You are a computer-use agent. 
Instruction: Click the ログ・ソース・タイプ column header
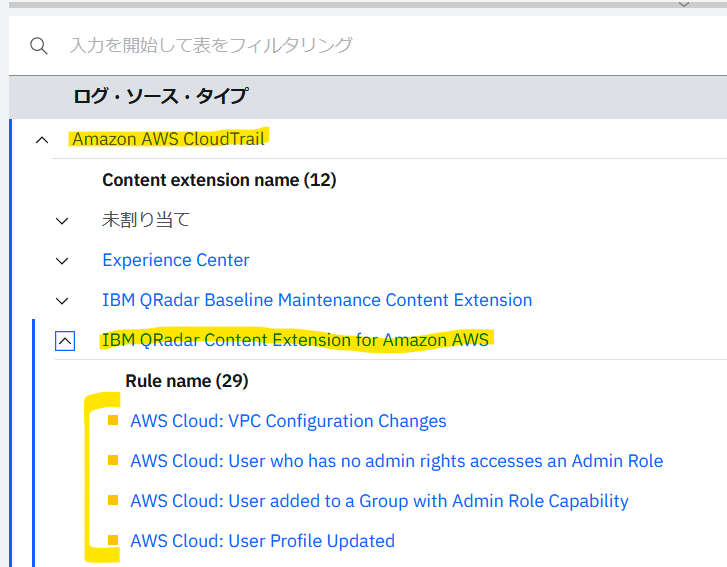161,96
